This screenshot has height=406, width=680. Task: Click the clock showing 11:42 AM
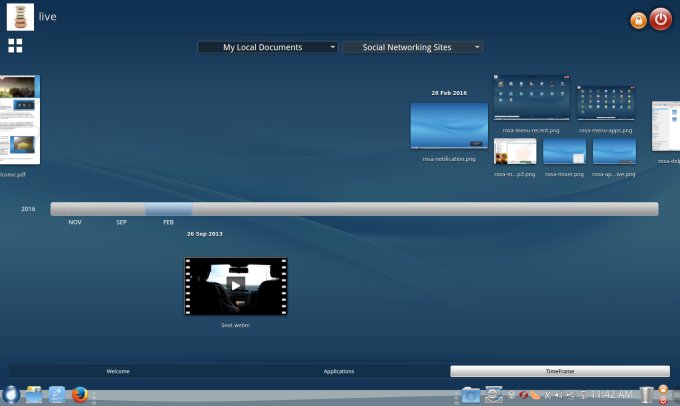[x=612, y=396]
